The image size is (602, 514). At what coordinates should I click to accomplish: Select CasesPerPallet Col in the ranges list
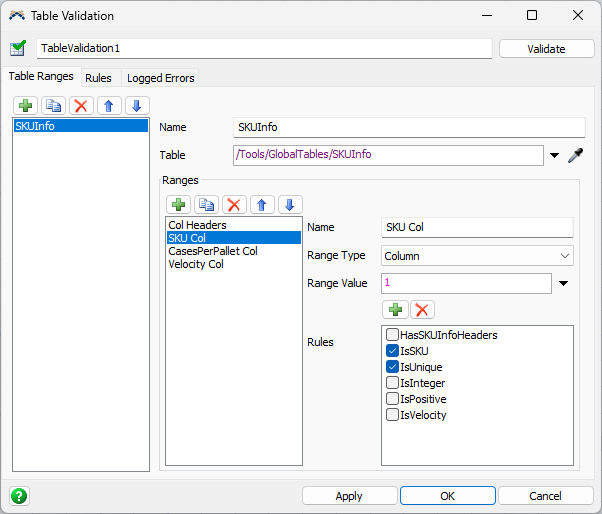click(x=213, y=251)
